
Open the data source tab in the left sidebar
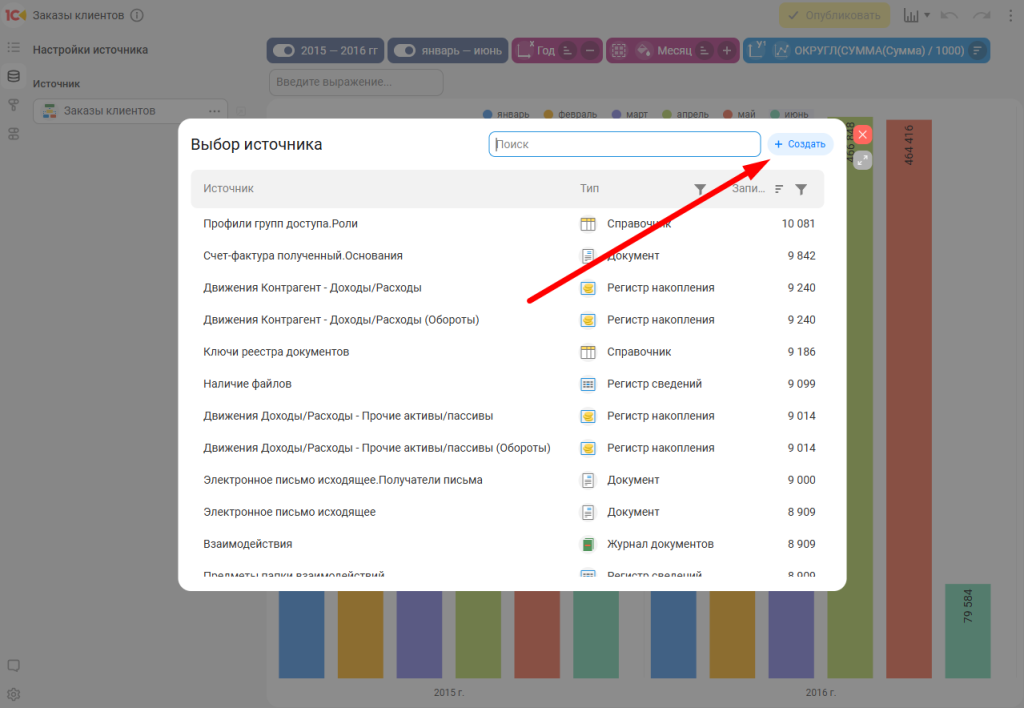click(x=14, y=76)
